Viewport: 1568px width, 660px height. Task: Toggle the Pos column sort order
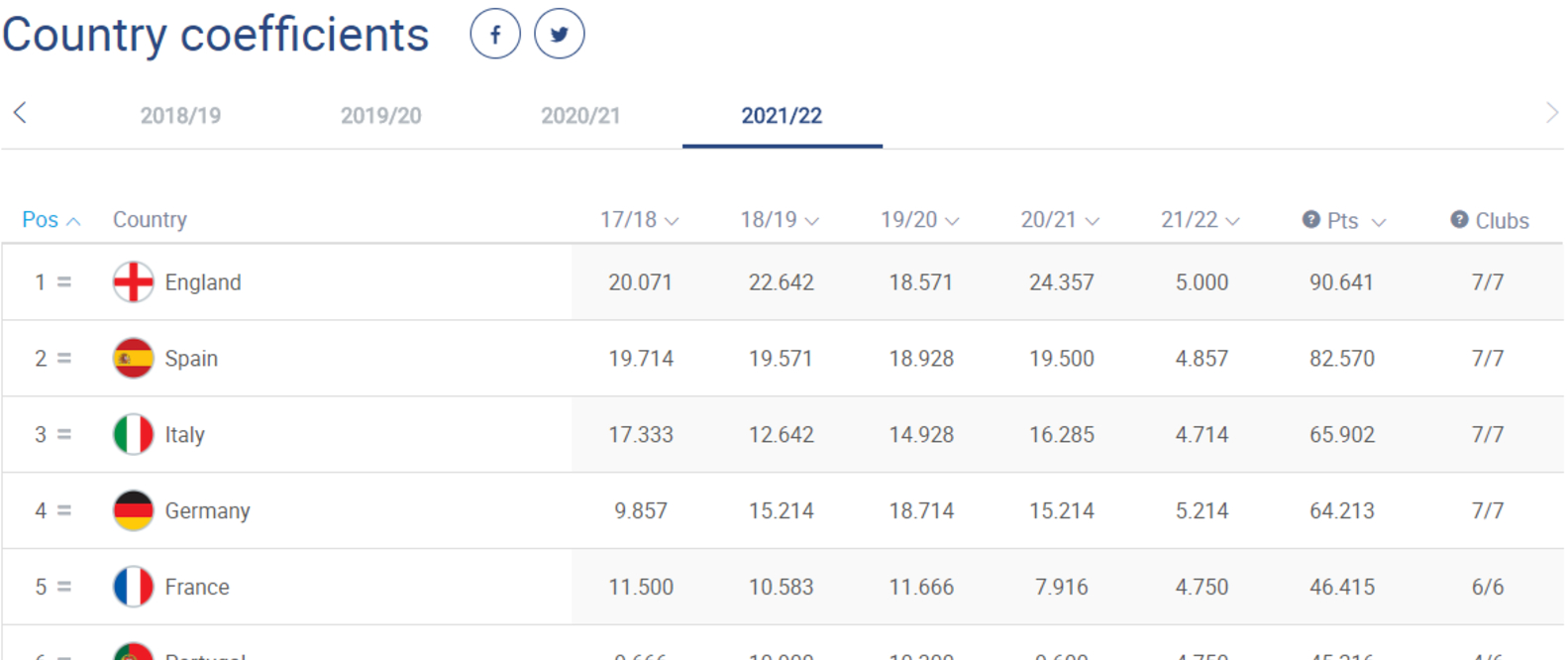tap(51, 220)
